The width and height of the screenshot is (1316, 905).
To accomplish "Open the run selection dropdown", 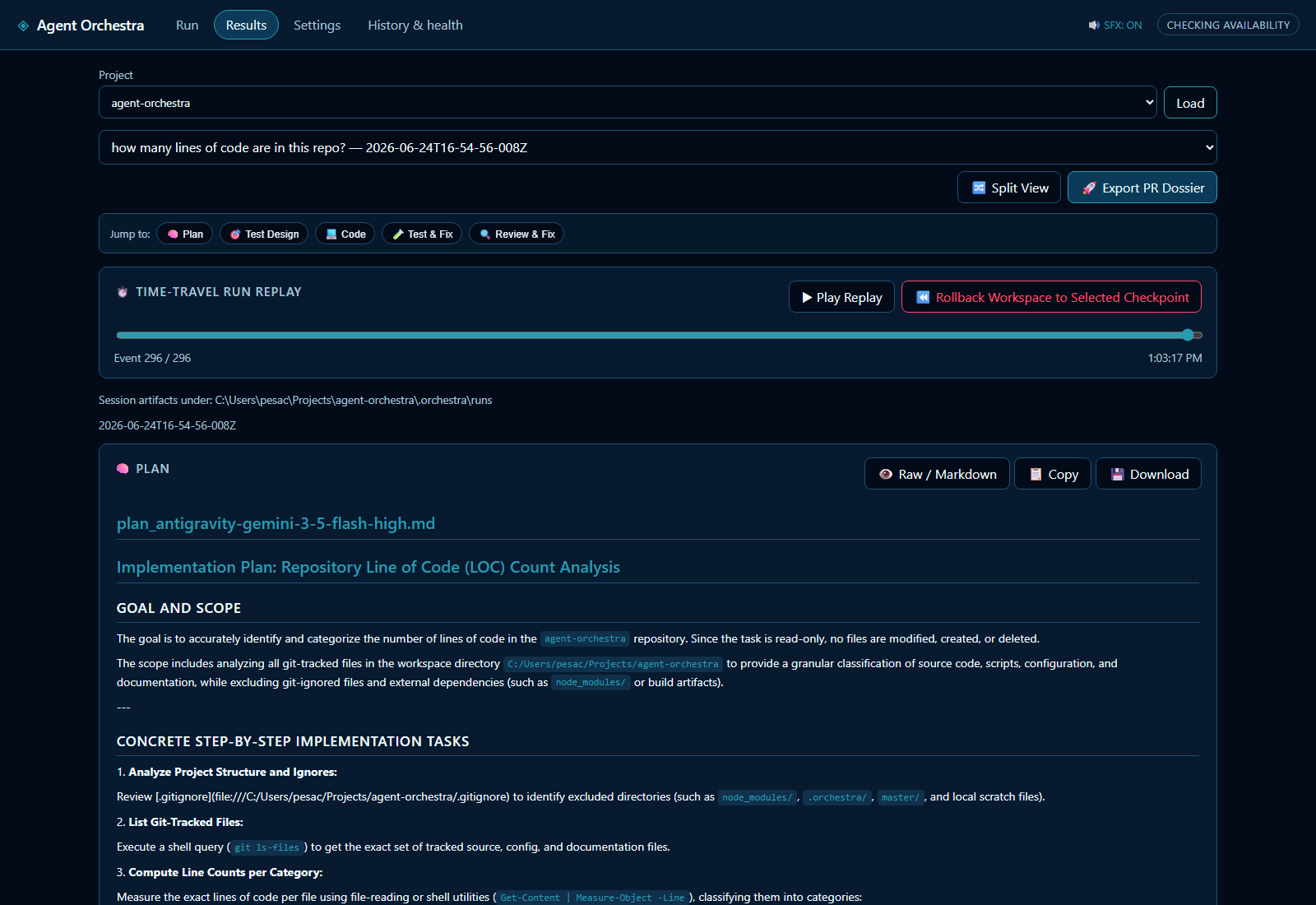I will click(x=658, y=147).
